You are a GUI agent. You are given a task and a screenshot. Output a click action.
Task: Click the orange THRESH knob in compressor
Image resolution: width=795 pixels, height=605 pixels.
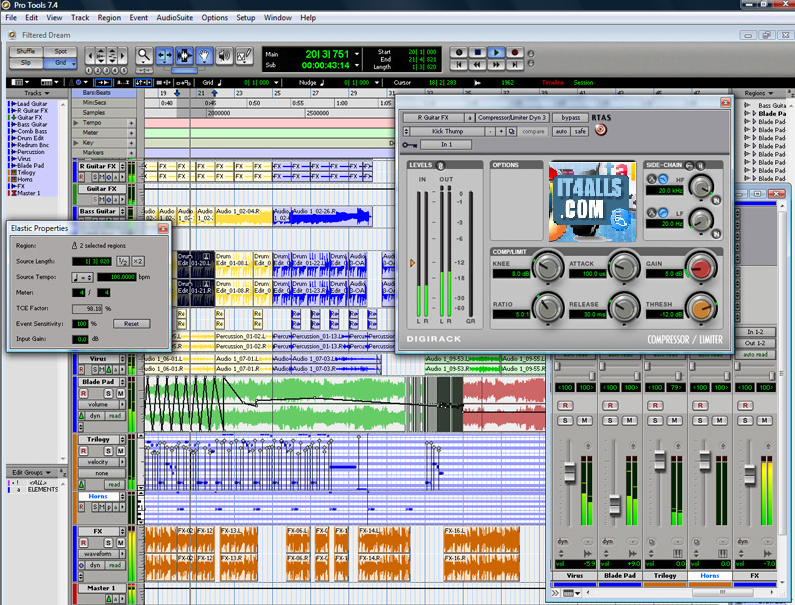pos(701,308)
